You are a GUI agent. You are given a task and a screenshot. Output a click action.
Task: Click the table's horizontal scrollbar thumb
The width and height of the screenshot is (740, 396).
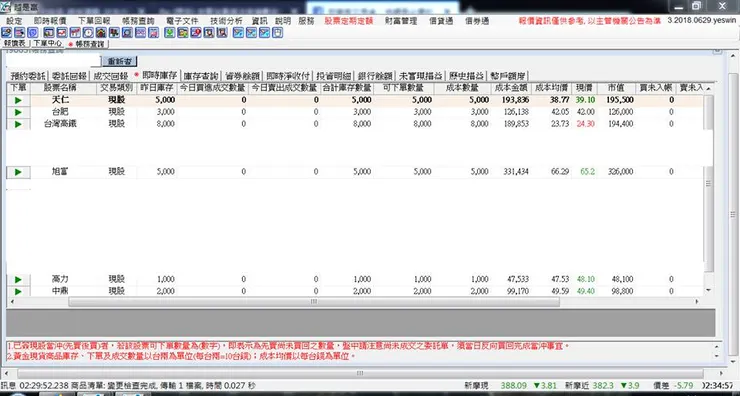314,302
